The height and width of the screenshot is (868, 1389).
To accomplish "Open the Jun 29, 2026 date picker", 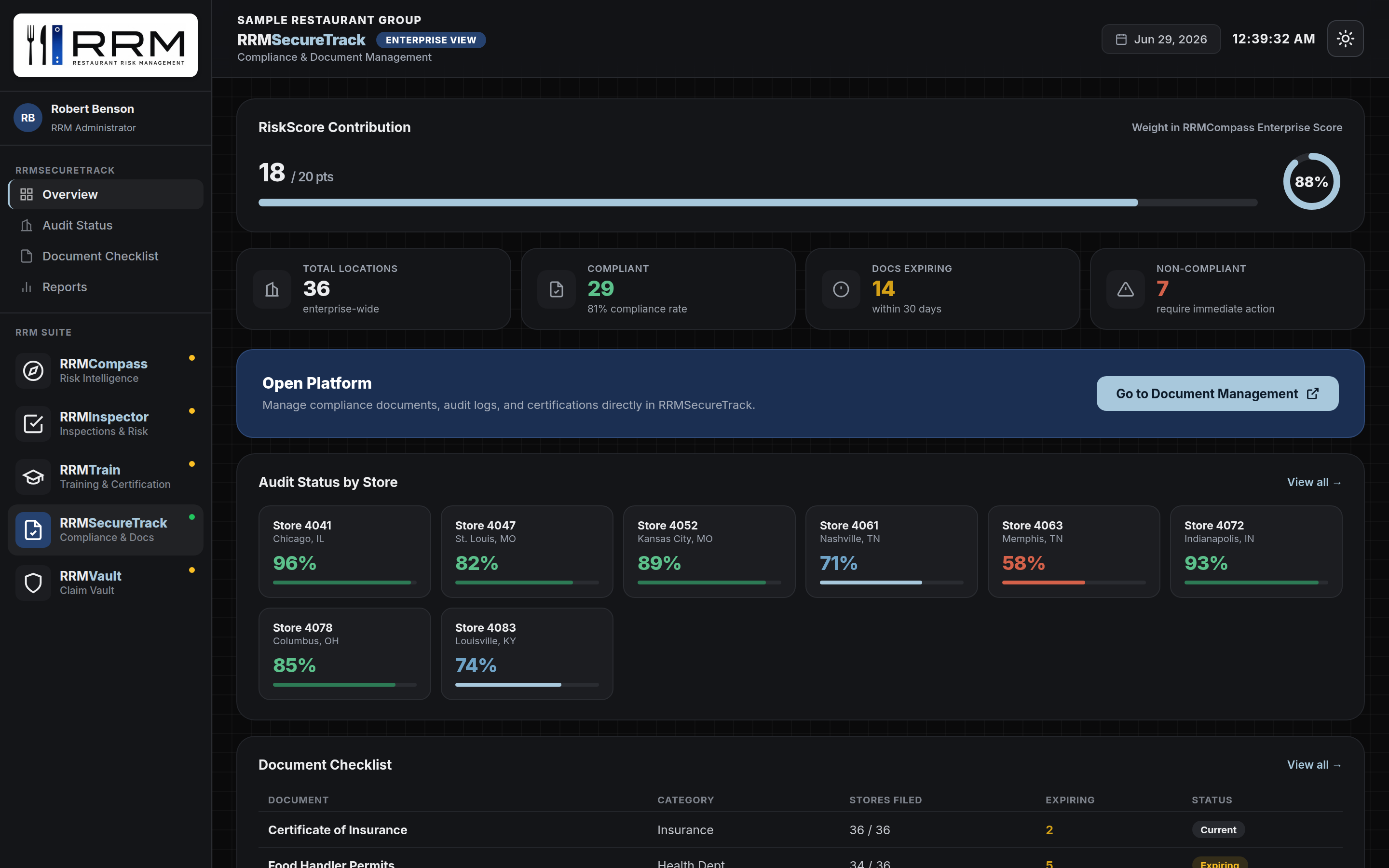I will (x=1160, y=39).
